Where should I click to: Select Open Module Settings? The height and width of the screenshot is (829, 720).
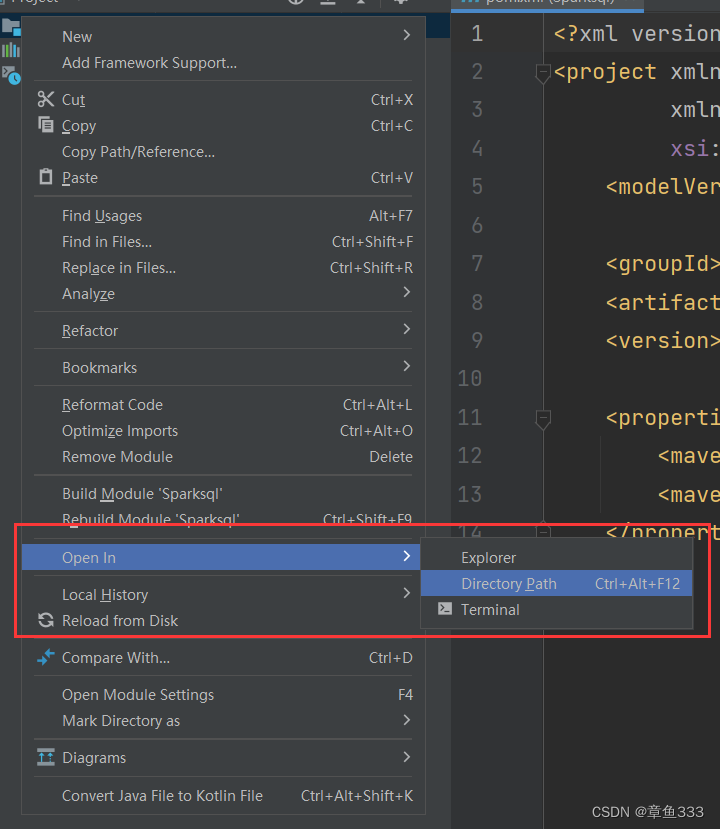223,694
